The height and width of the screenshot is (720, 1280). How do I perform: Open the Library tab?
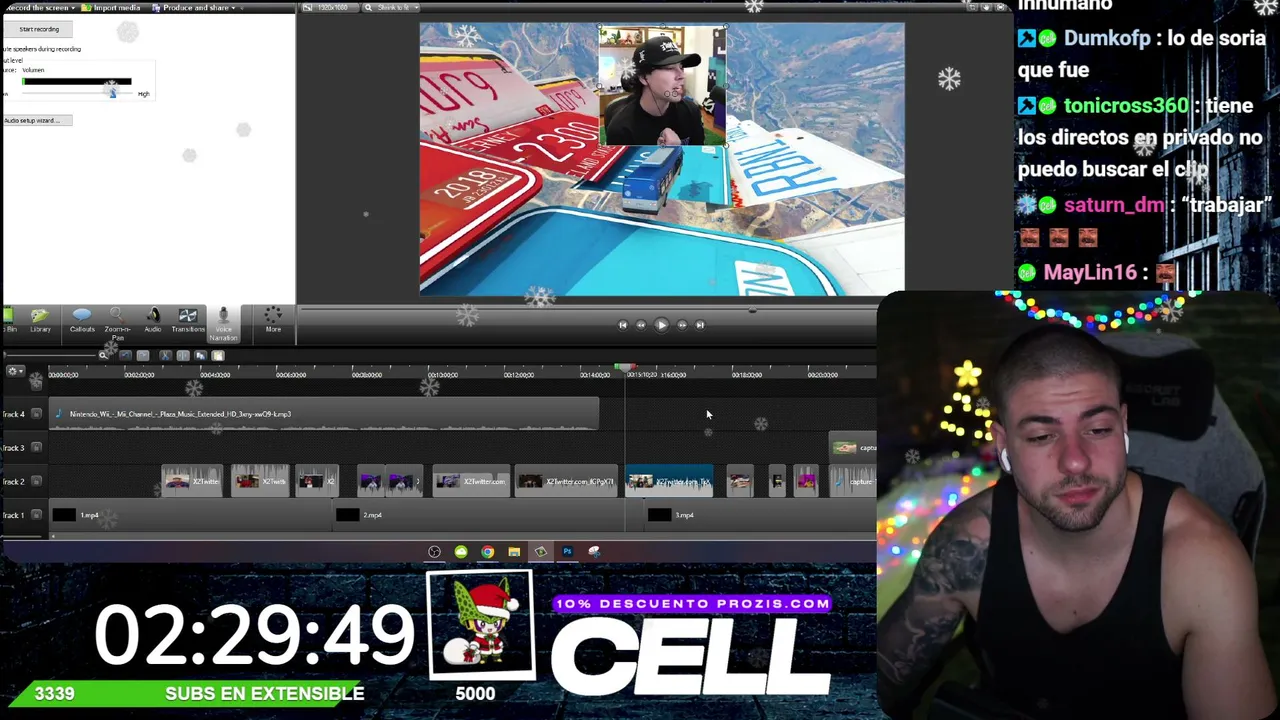click(x=40, y=321)
